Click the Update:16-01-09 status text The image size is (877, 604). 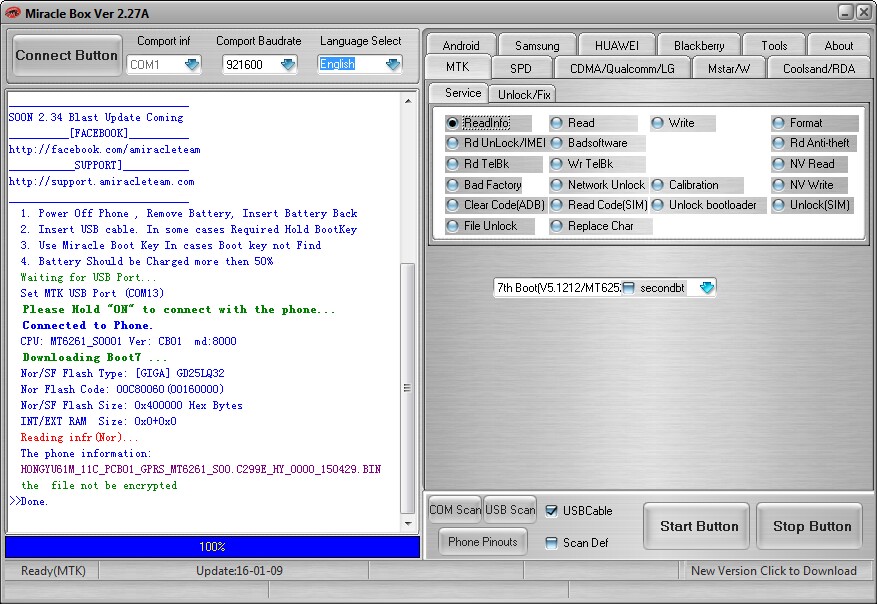(x=239, y=571)
